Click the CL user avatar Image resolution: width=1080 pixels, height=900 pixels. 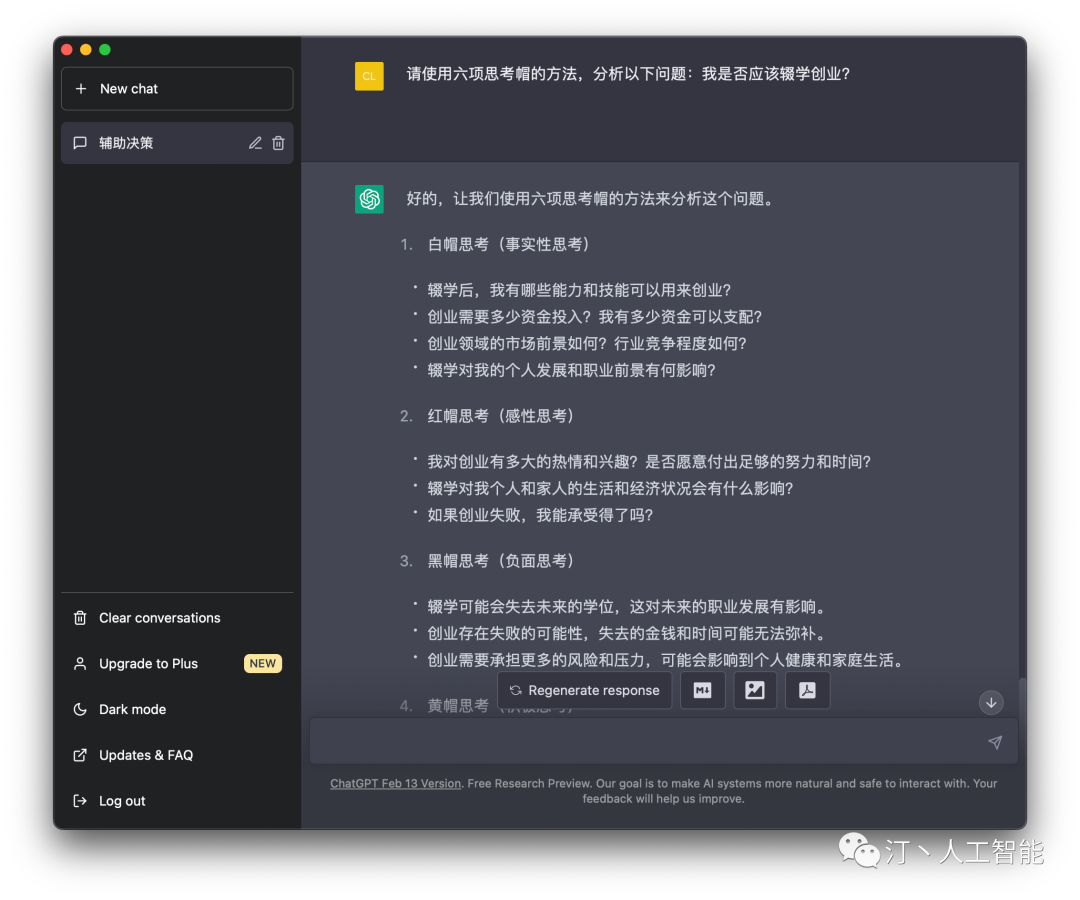pos(369,76)
